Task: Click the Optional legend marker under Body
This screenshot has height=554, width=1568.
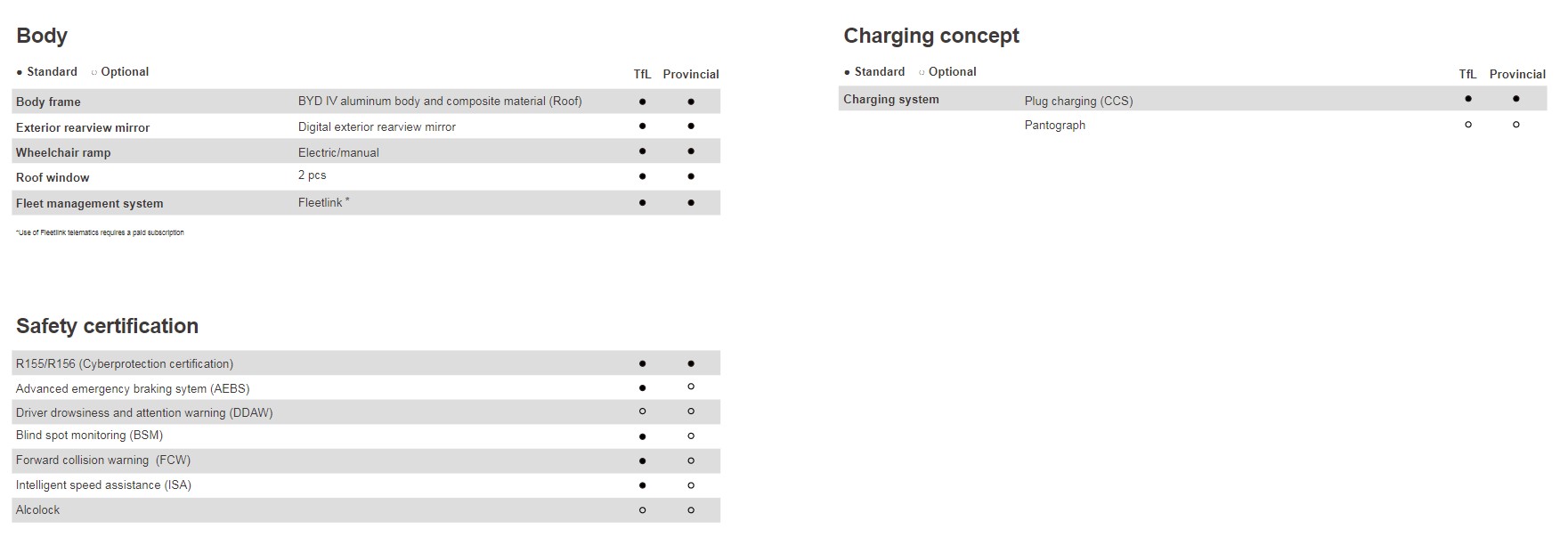Action: tap(94, 72)
